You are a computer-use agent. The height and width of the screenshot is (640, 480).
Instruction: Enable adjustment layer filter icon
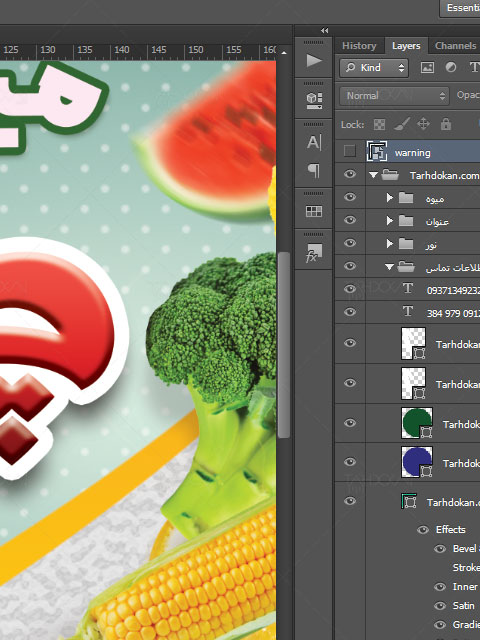click(451, 67)
